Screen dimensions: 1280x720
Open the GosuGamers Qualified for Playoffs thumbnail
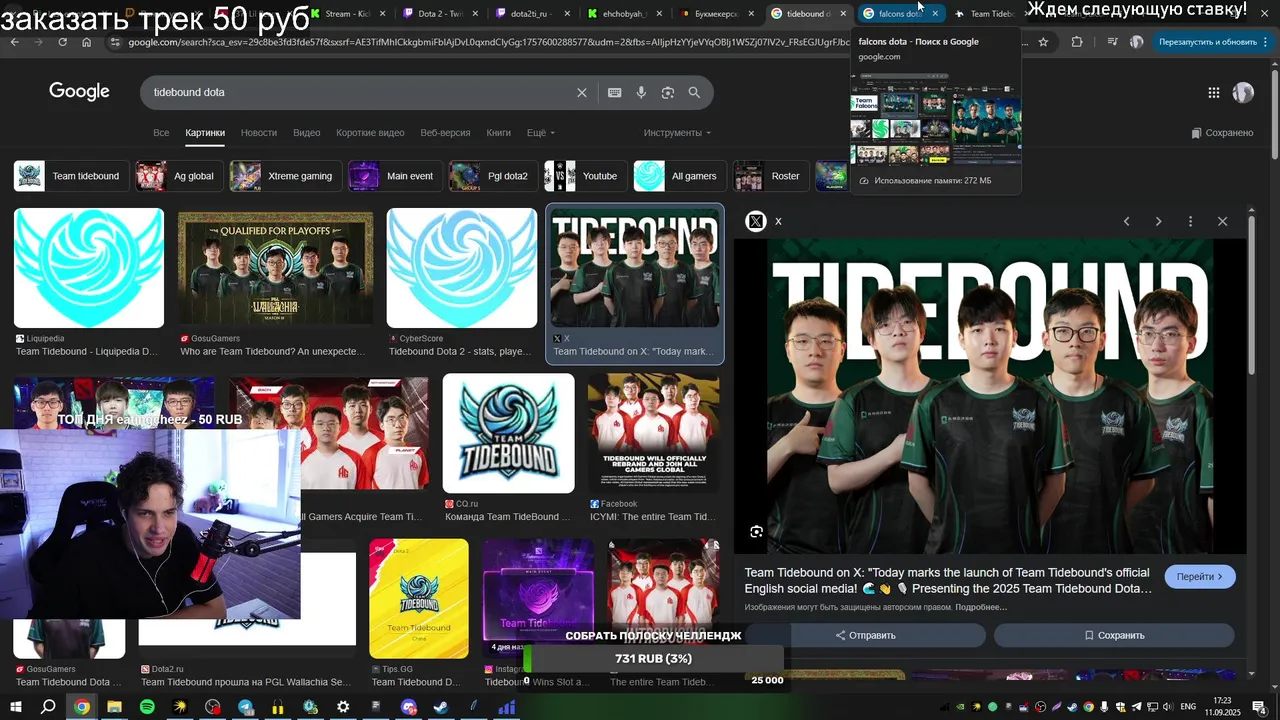(x=275, y=268)
